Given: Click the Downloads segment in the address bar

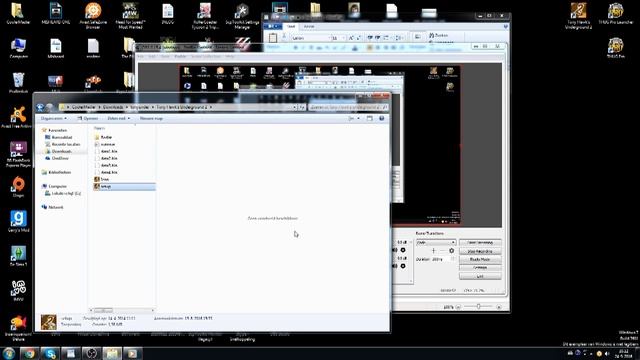Looking at the screenshot, I should [113, 107].
